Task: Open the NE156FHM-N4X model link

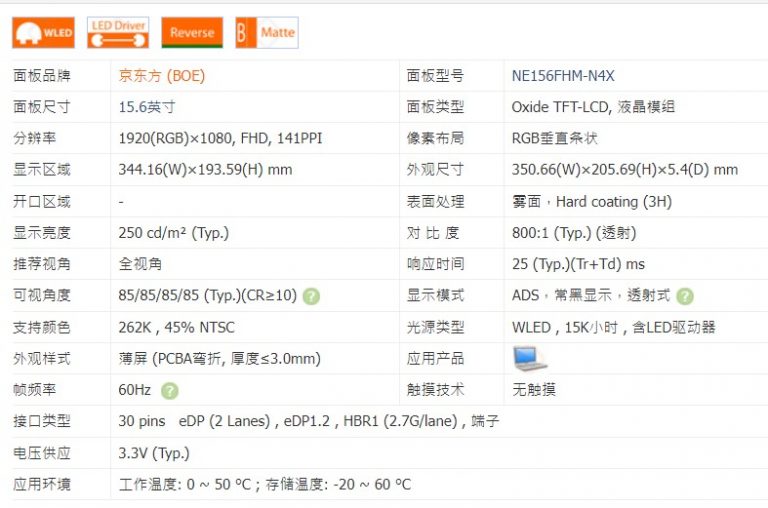Action: click(x=563, y=76)
